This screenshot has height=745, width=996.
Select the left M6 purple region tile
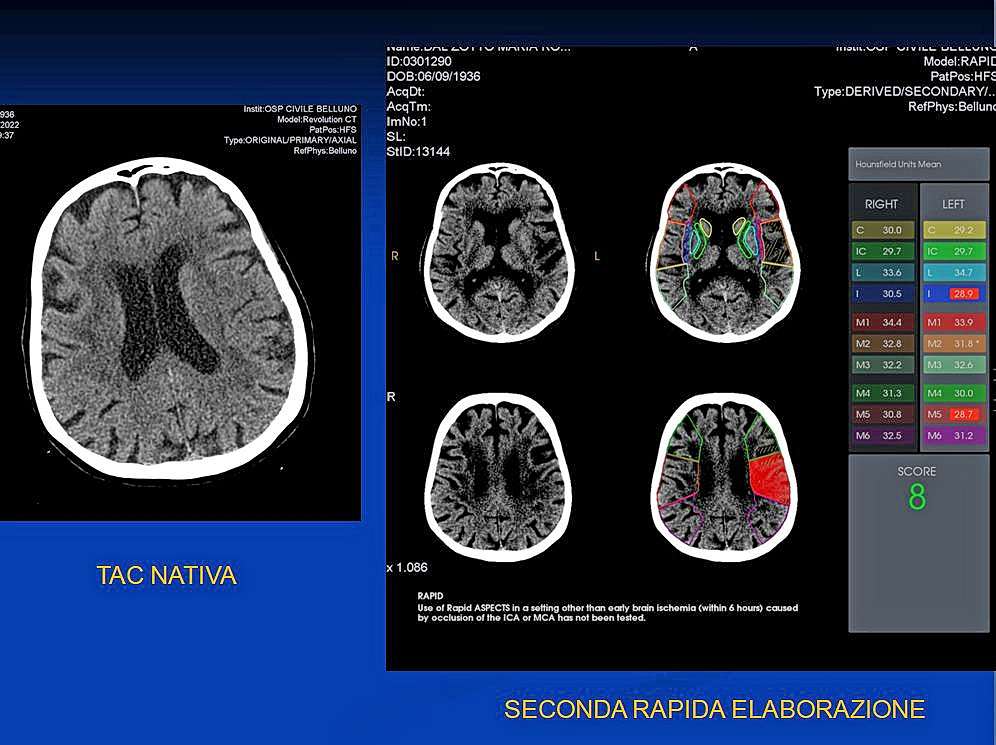953,436
